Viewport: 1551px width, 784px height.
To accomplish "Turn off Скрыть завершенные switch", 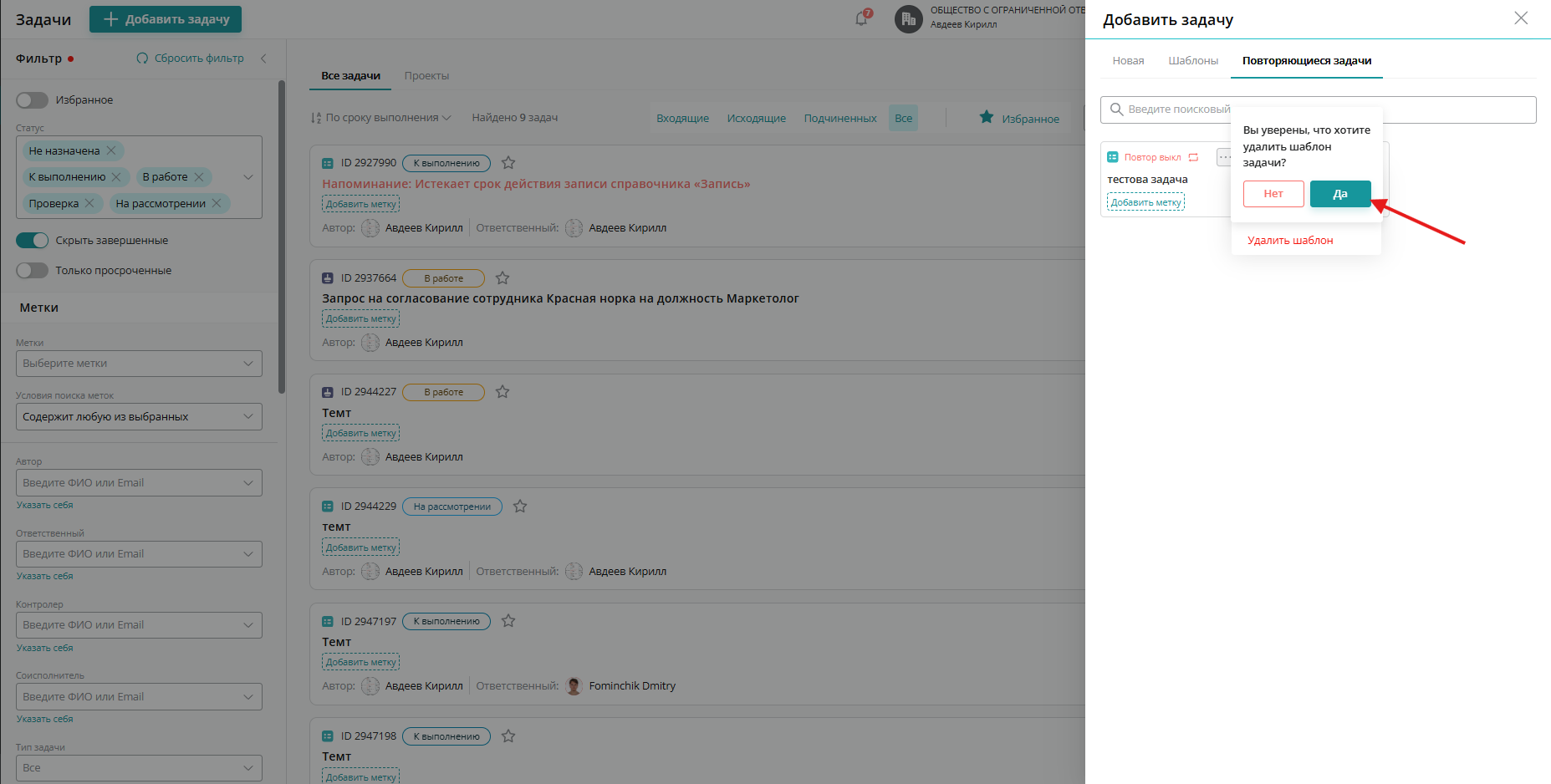I will [33, 241].
